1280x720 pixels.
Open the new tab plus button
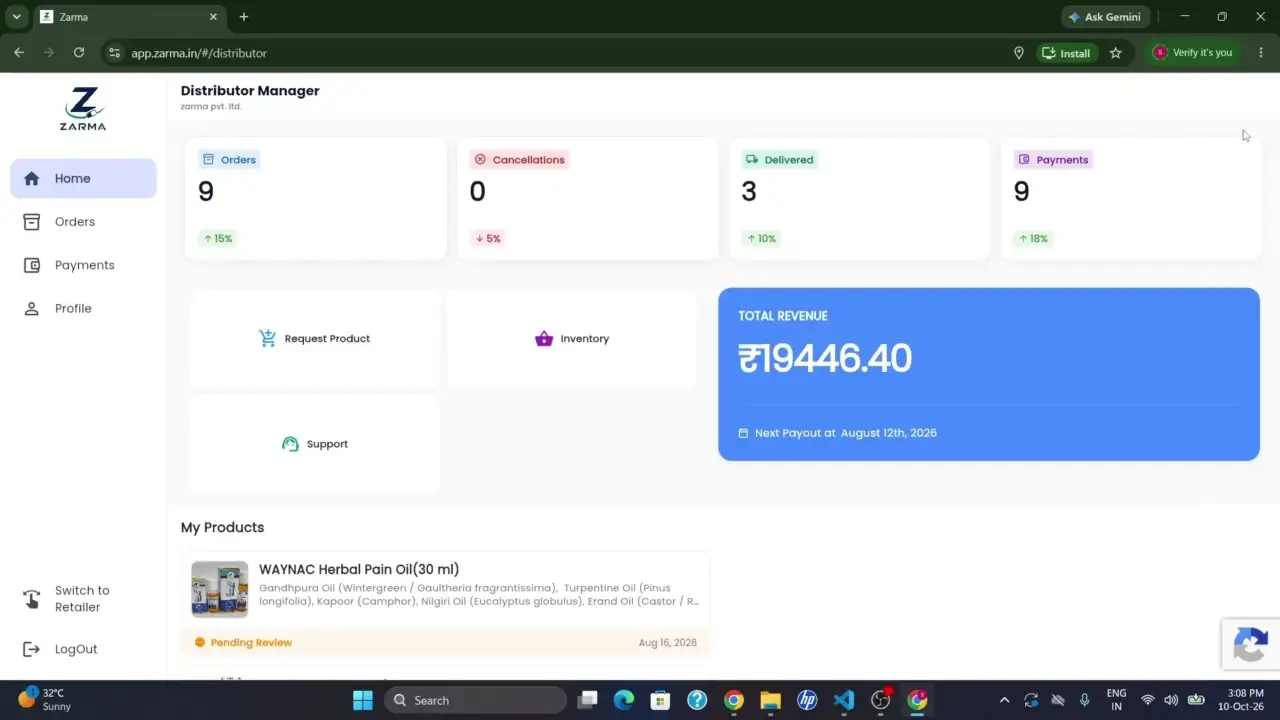(x=244, y=17)
